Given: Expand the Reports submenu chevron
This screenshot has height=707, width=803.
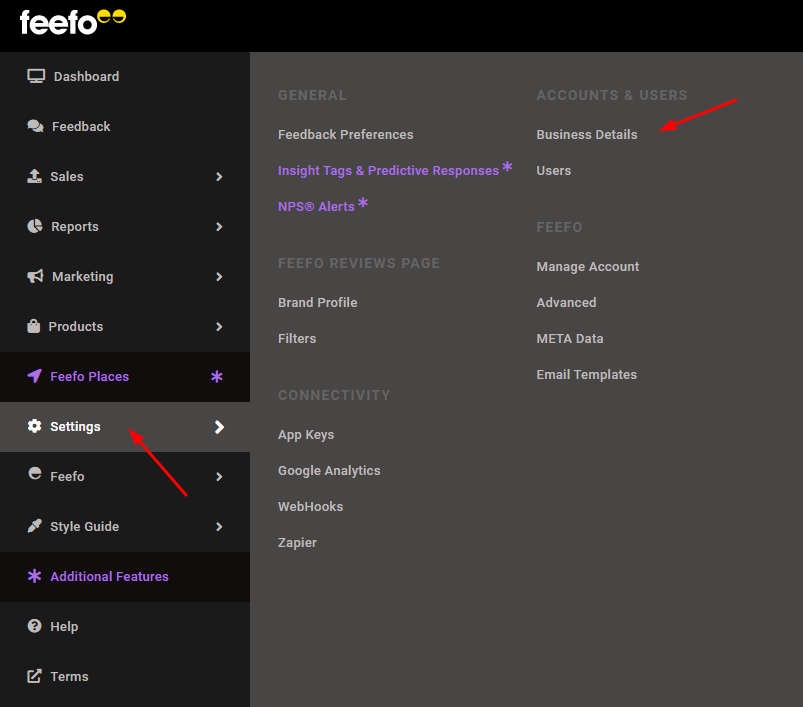Looking at the screenshot, I should 219,227.
